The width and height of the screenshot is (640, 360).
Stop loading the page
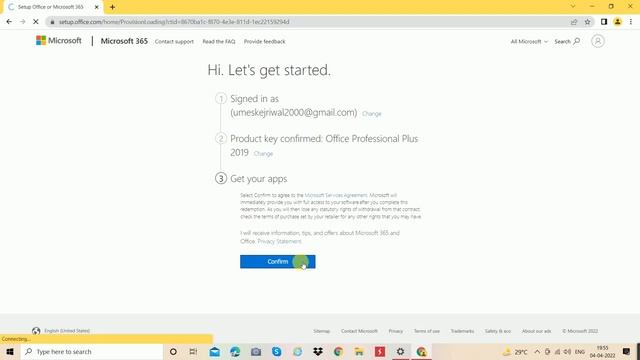(36, 22)
